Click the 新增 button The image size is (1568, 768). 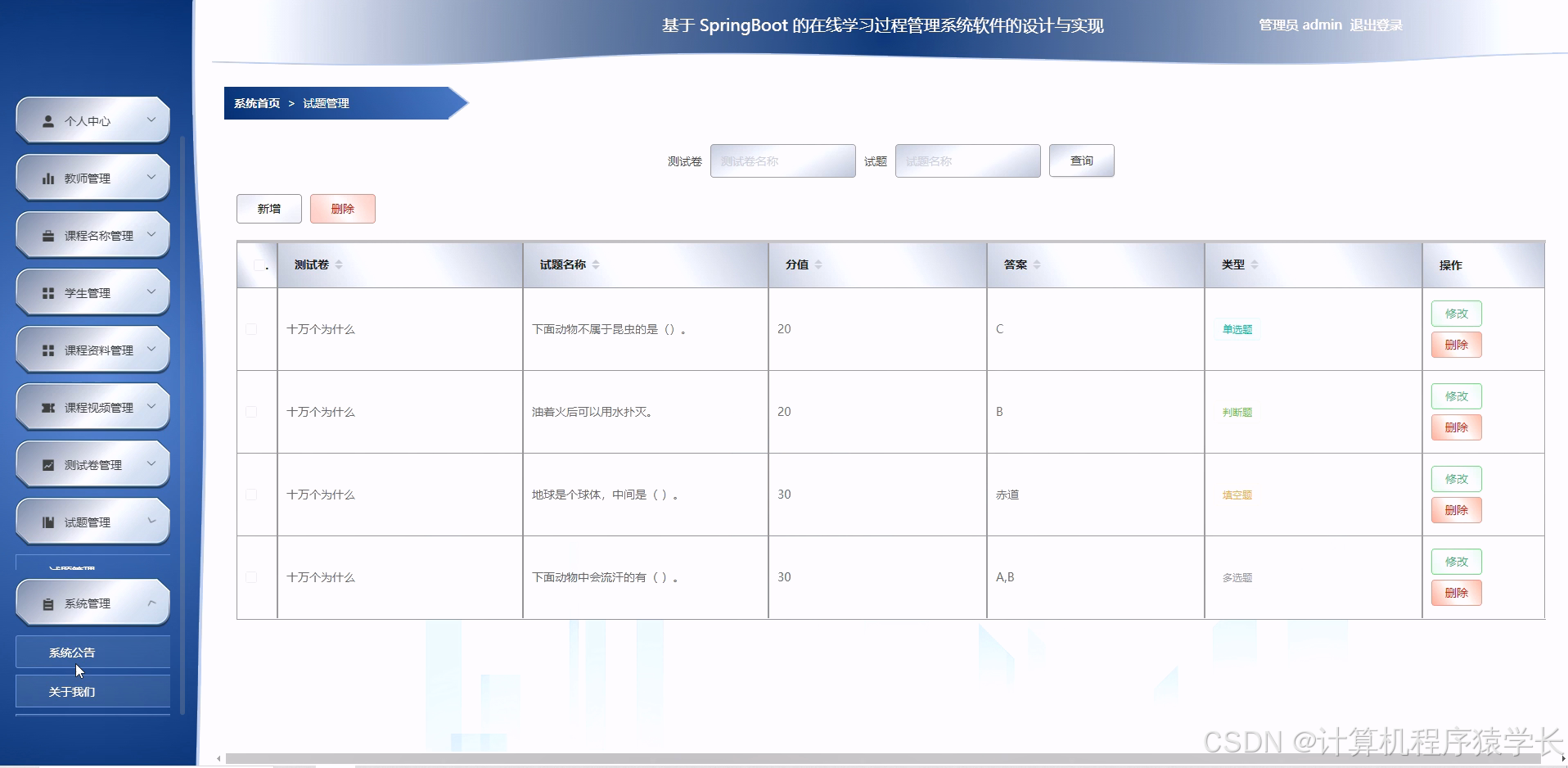pyautogui.click(x=268, y=209)
